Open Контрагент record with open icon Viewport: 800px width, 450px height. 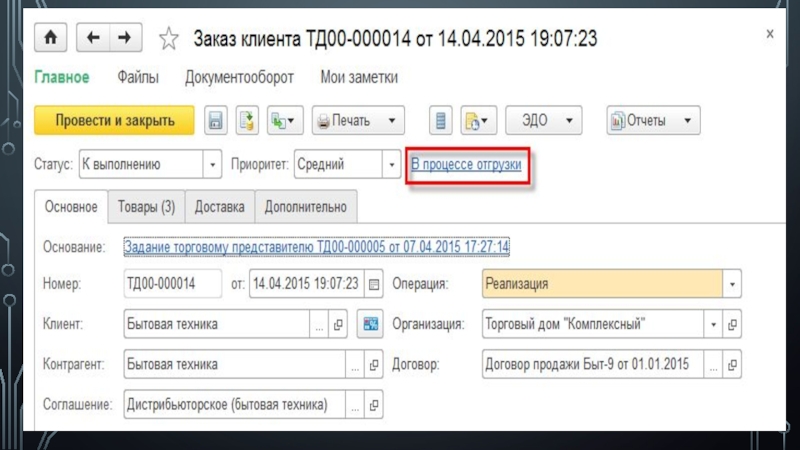coord(374,364)
